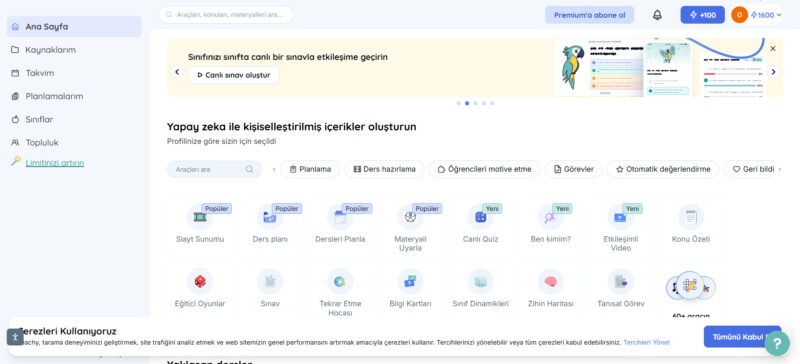Click the Limitinizi artırın link
This screenshot has height=364, width=800.
[x=55, y=163]
